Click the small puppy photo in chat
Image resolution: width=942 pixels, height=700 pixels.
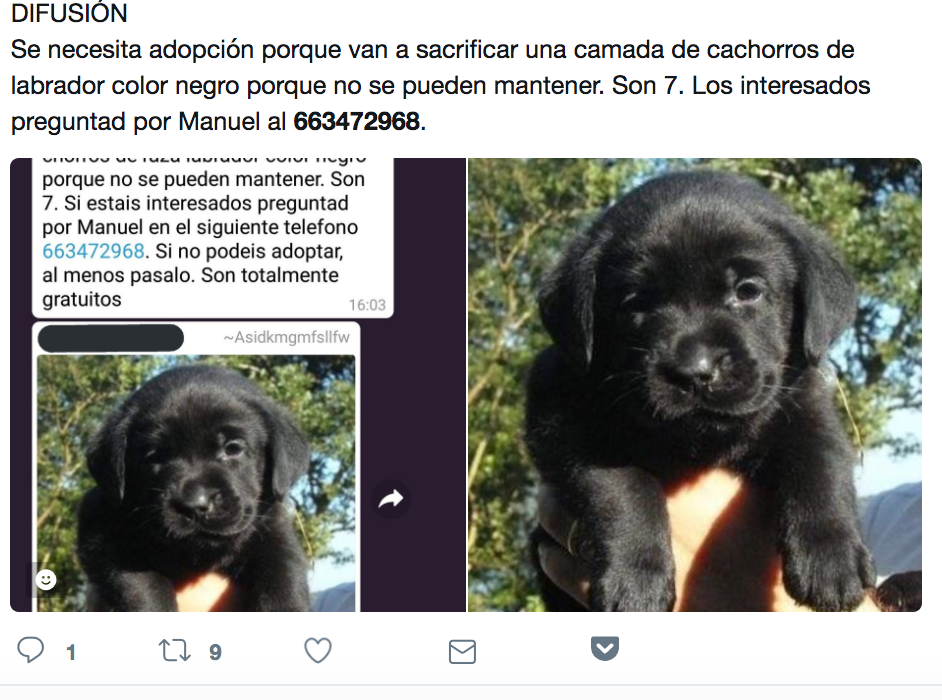196,483
